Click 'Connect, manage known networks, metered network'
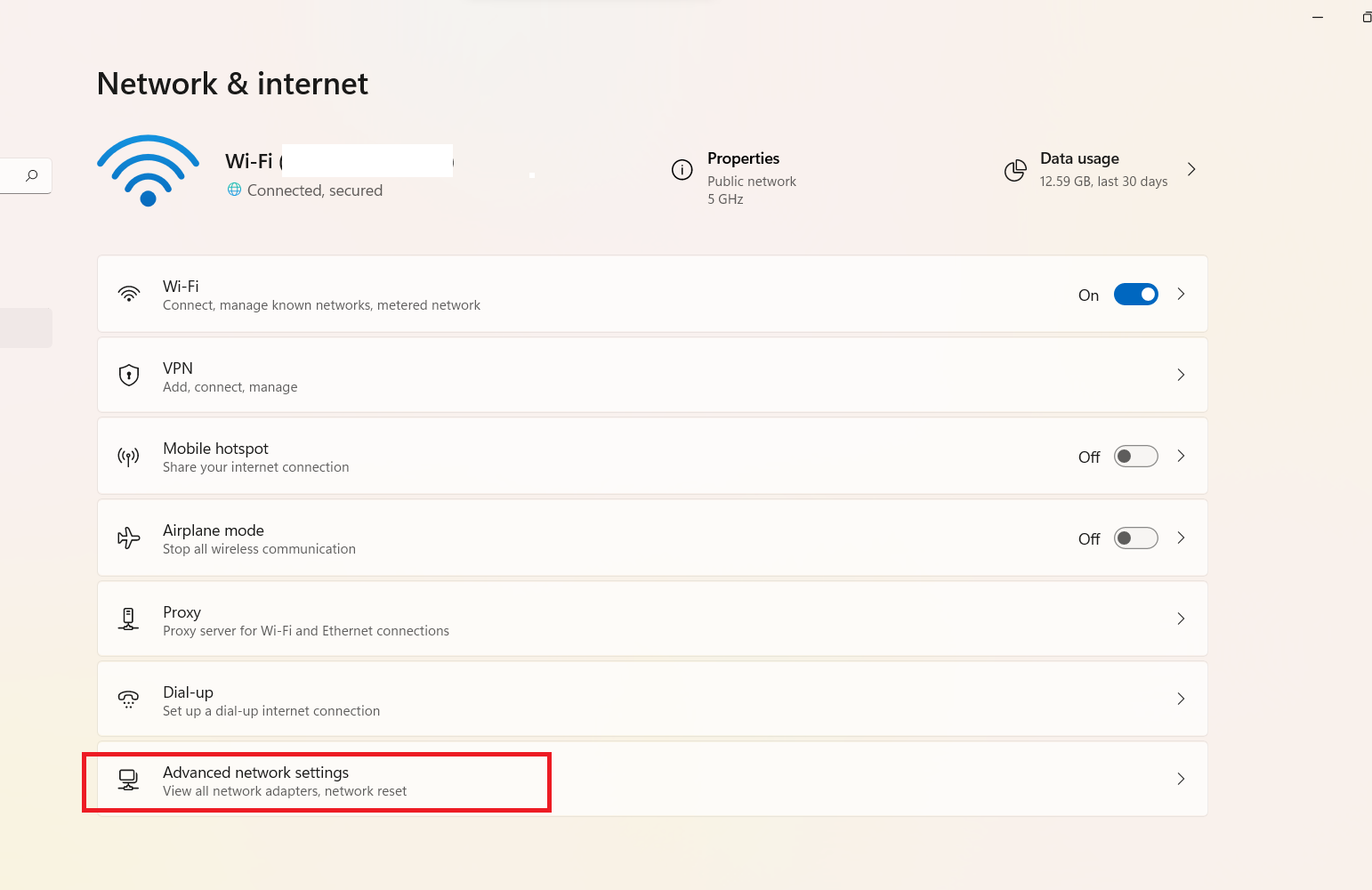The width and height of the screenshot is (1372, 890). click(321, 305)
